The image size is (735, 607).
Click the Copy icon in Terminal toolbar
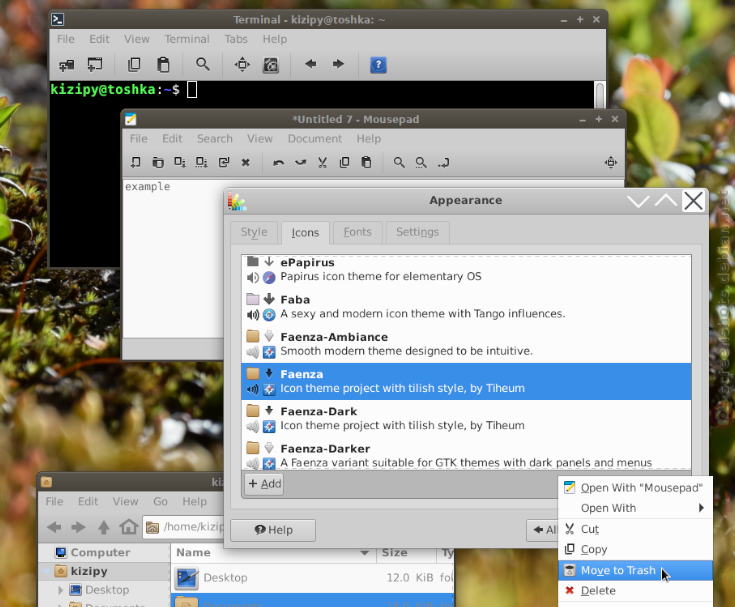pyautogui.click(x=134, y=65)
